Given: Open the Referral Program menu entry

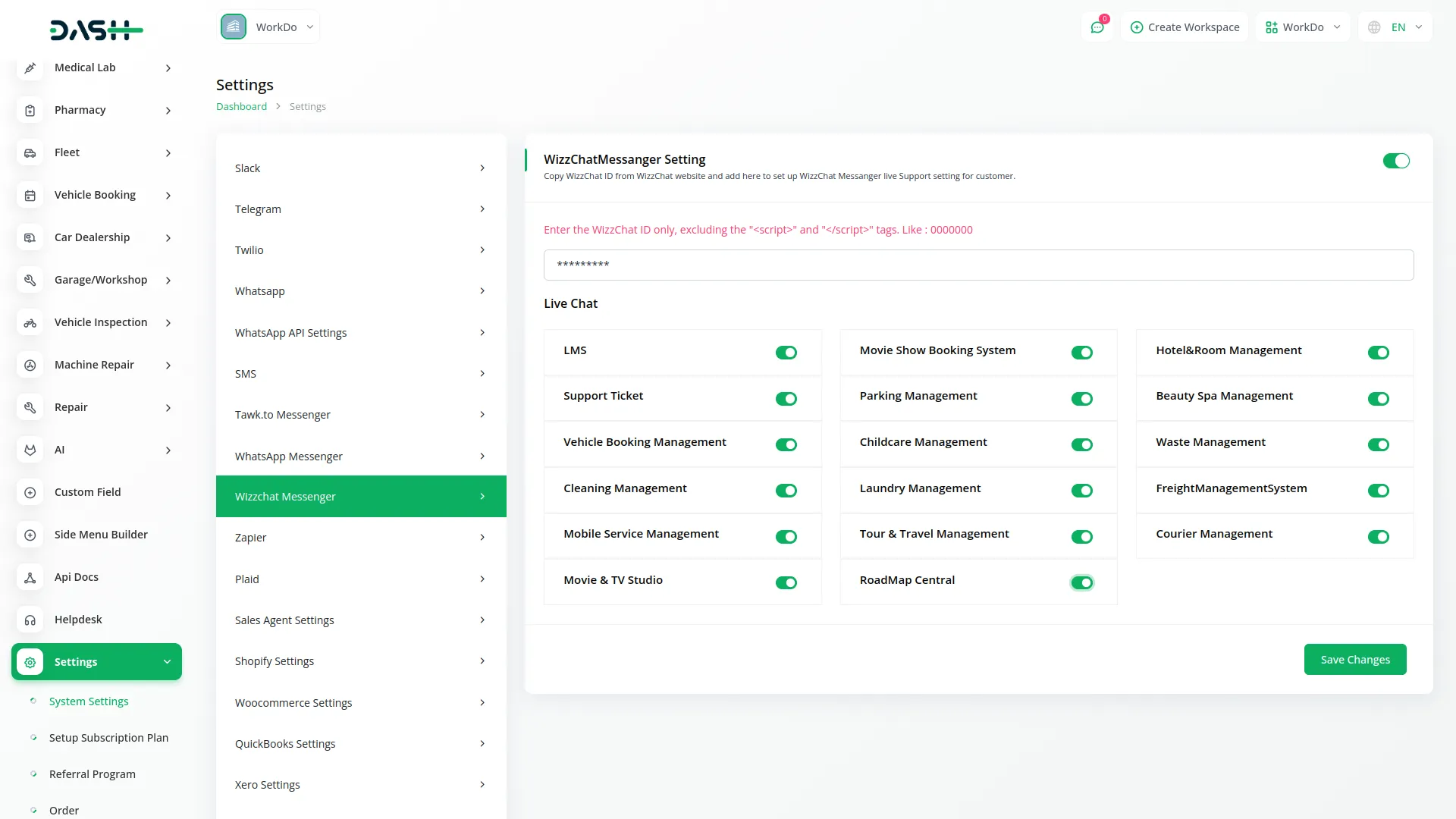Looking at the screenshot, I should 92,773.
